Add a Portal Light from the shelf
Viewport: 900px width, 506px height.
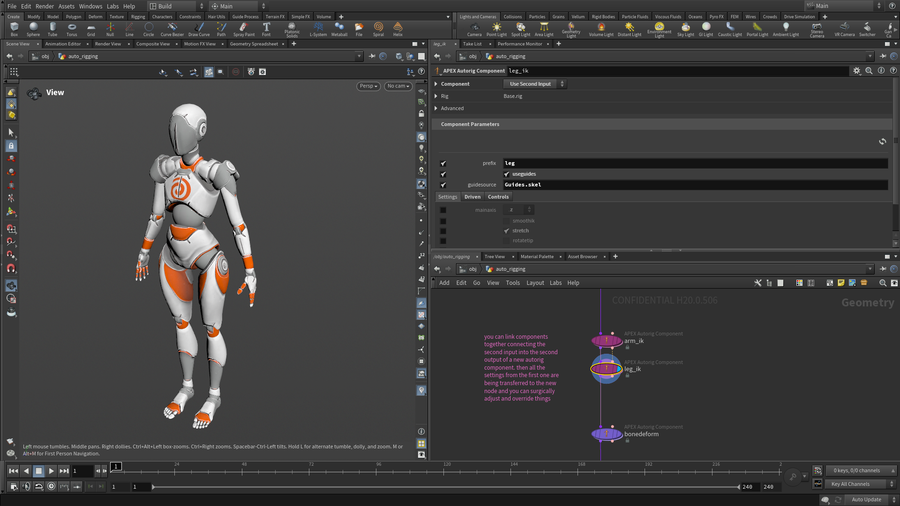pos(757,29)
